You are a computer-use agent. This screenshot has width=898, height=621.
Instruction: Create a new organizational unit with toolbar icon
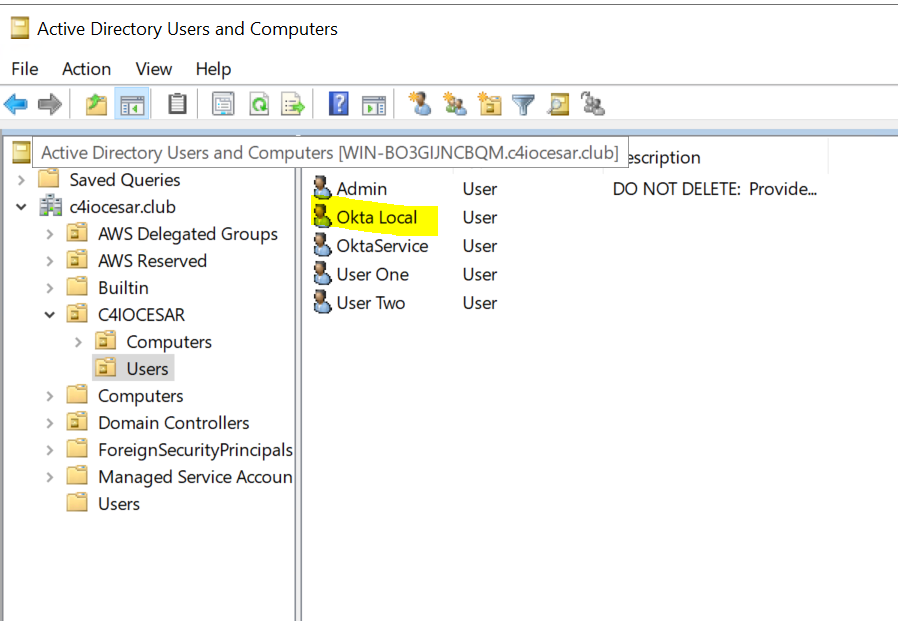[490, 104]
